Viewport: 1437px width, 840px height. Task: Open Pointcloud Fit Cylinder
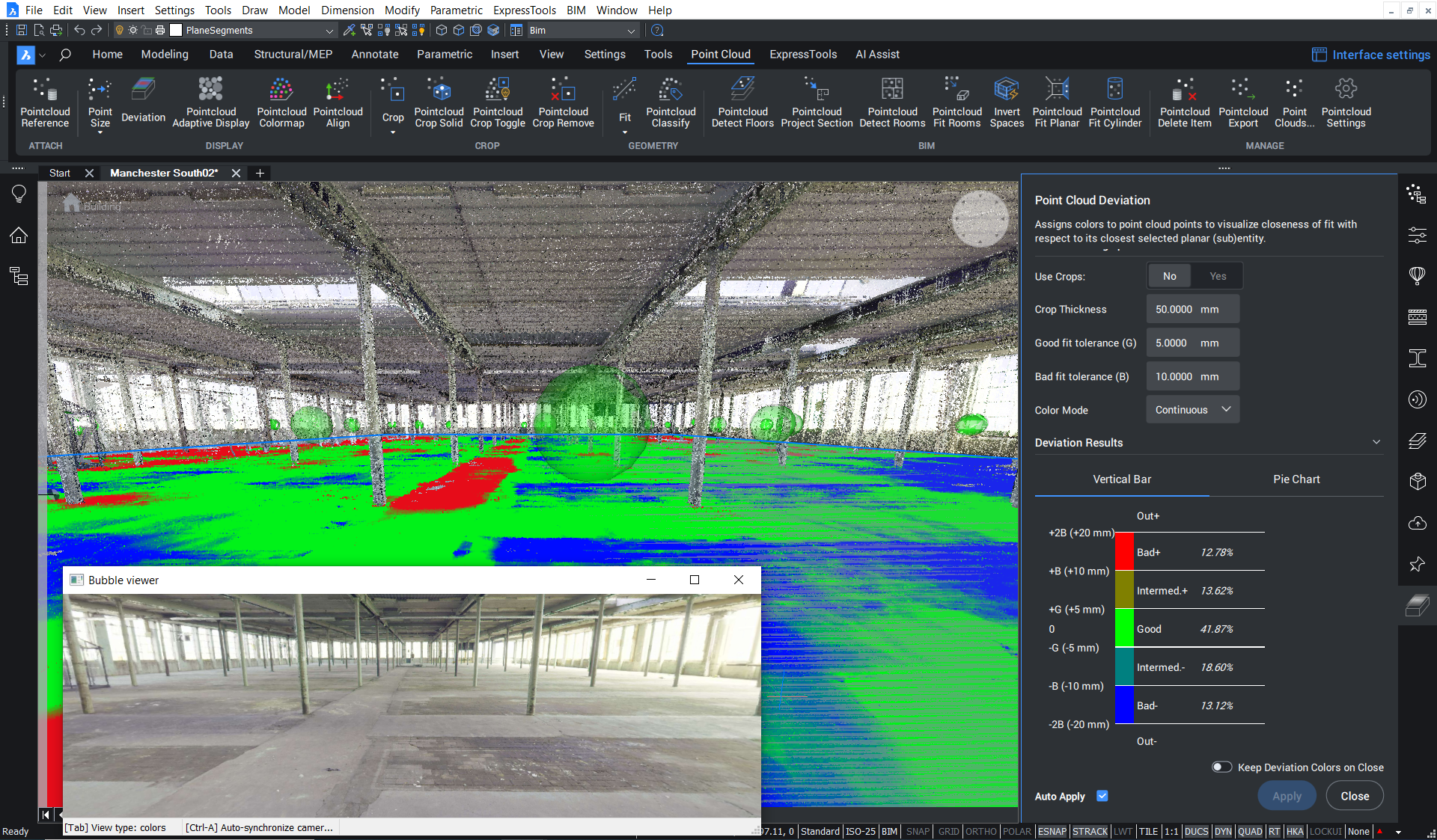pyautogui.click(x=1114, y=102)
